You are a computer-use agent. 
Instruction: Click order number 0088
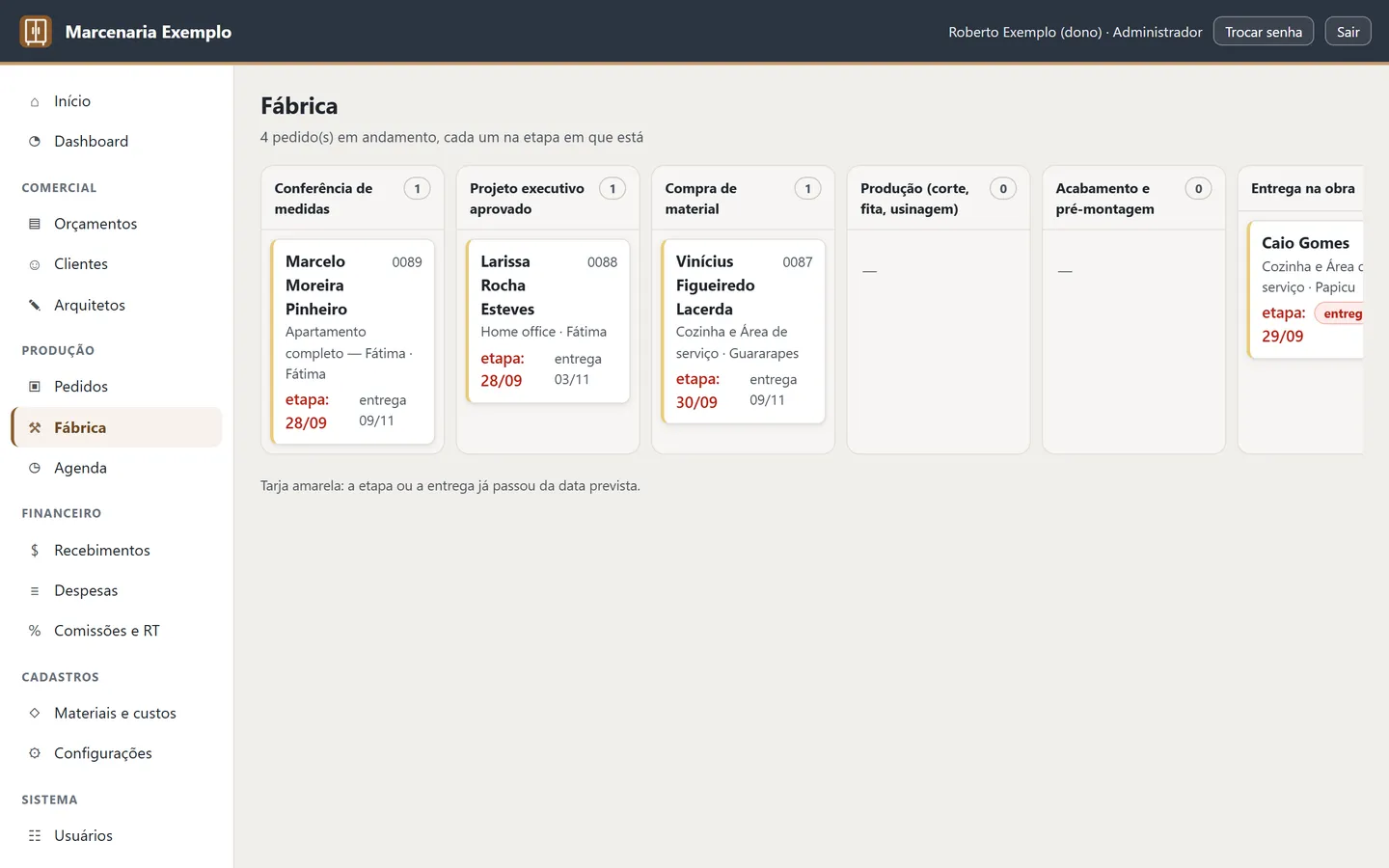coord(602,262)
